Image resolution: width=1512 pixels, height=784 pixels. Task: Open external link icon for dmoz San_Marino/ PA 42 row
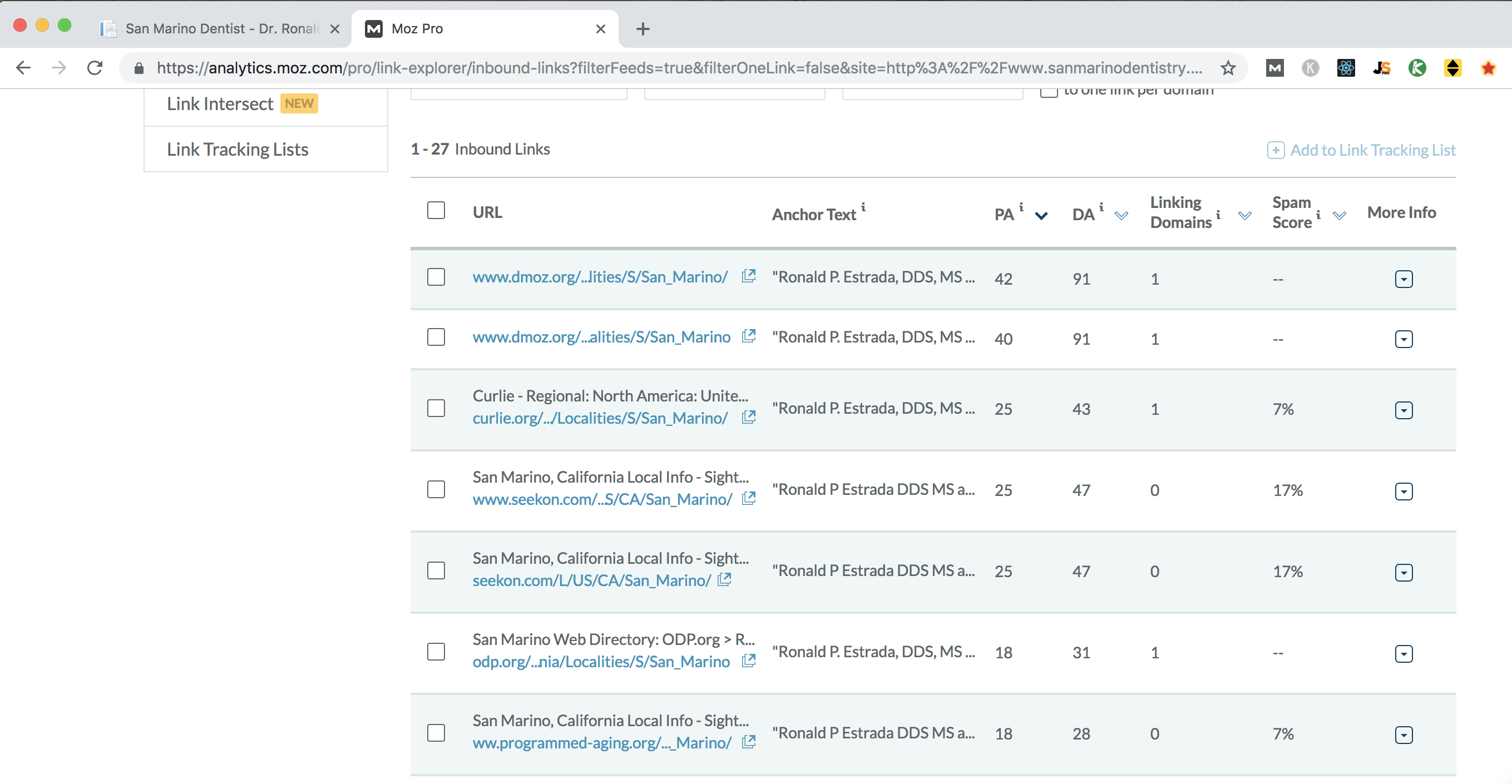pos(748,276)
